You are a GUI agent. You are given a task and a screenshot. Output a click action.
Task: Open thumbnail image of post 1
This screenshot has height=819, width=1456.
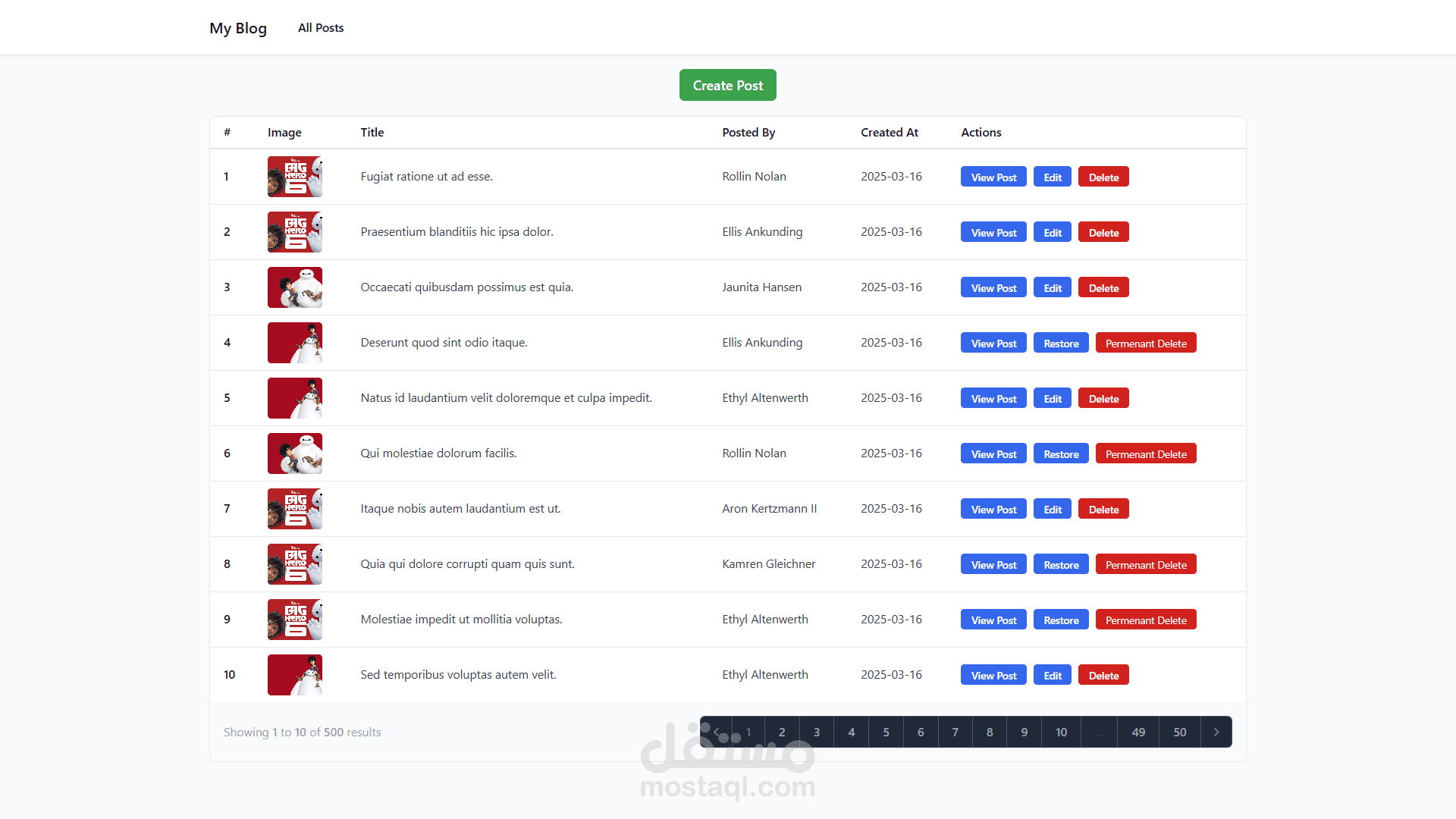(295, 177)
